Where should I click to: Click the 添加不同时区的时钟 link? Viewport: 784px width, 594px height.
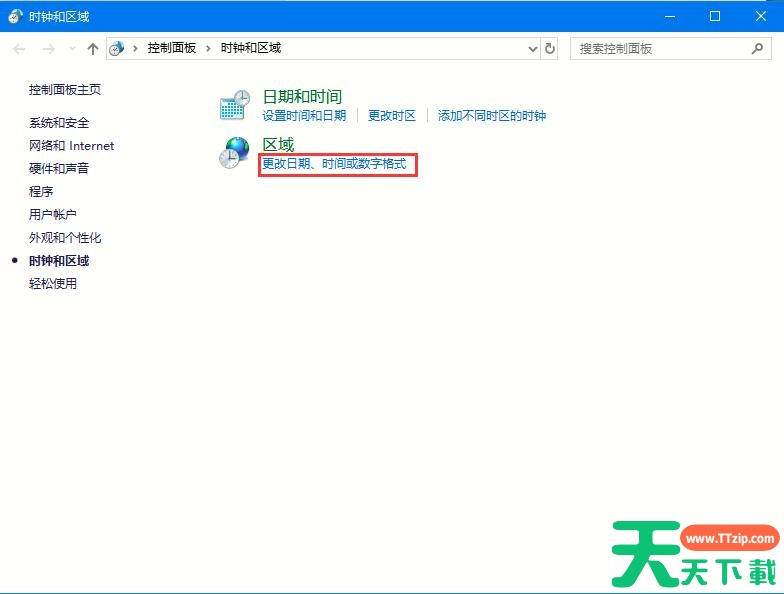click(x=492, y=116)
